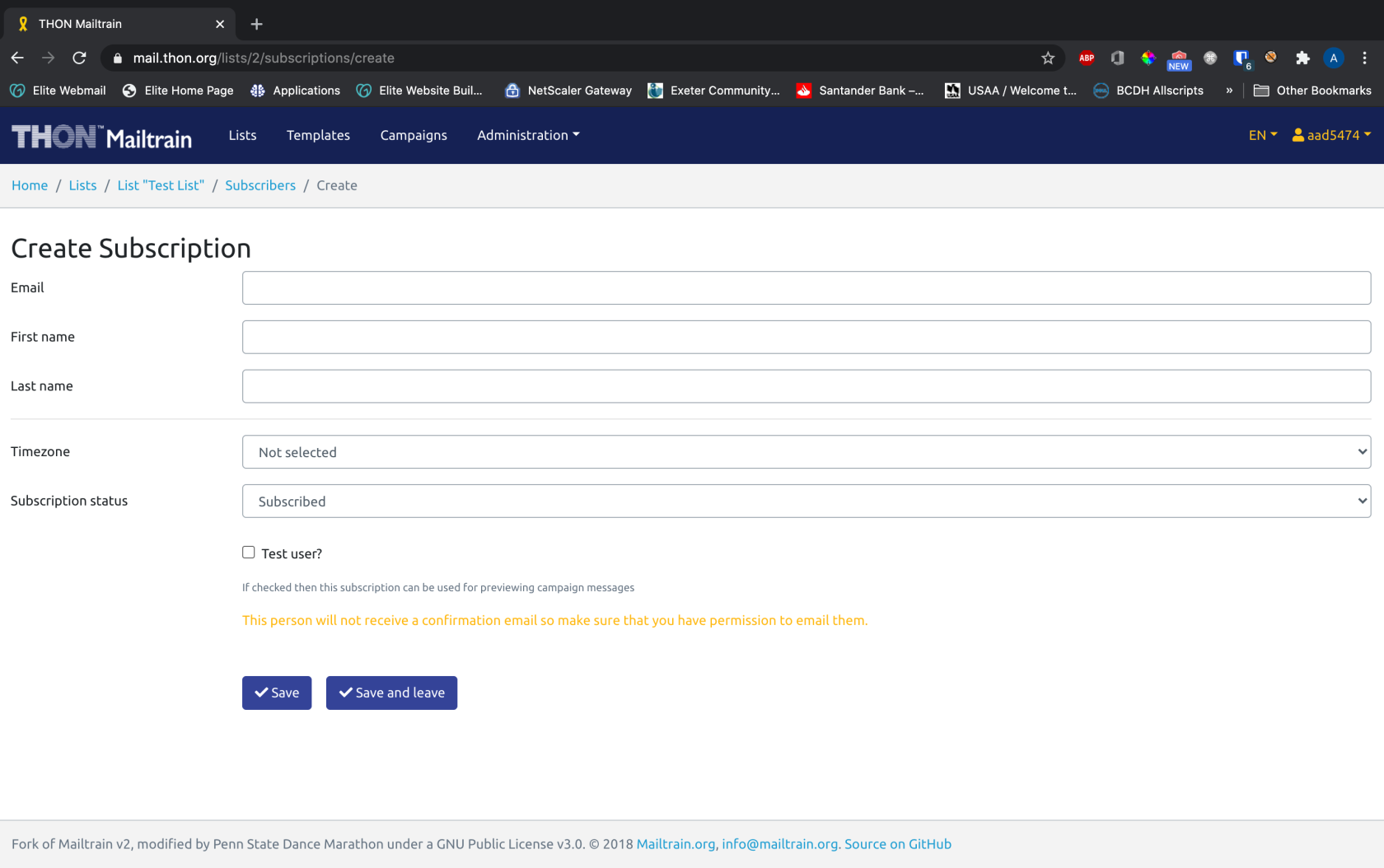This screenshot has width=1384, height=868.
Task: Open the aad5474 user menu
Action: (x=1331, y=135)
